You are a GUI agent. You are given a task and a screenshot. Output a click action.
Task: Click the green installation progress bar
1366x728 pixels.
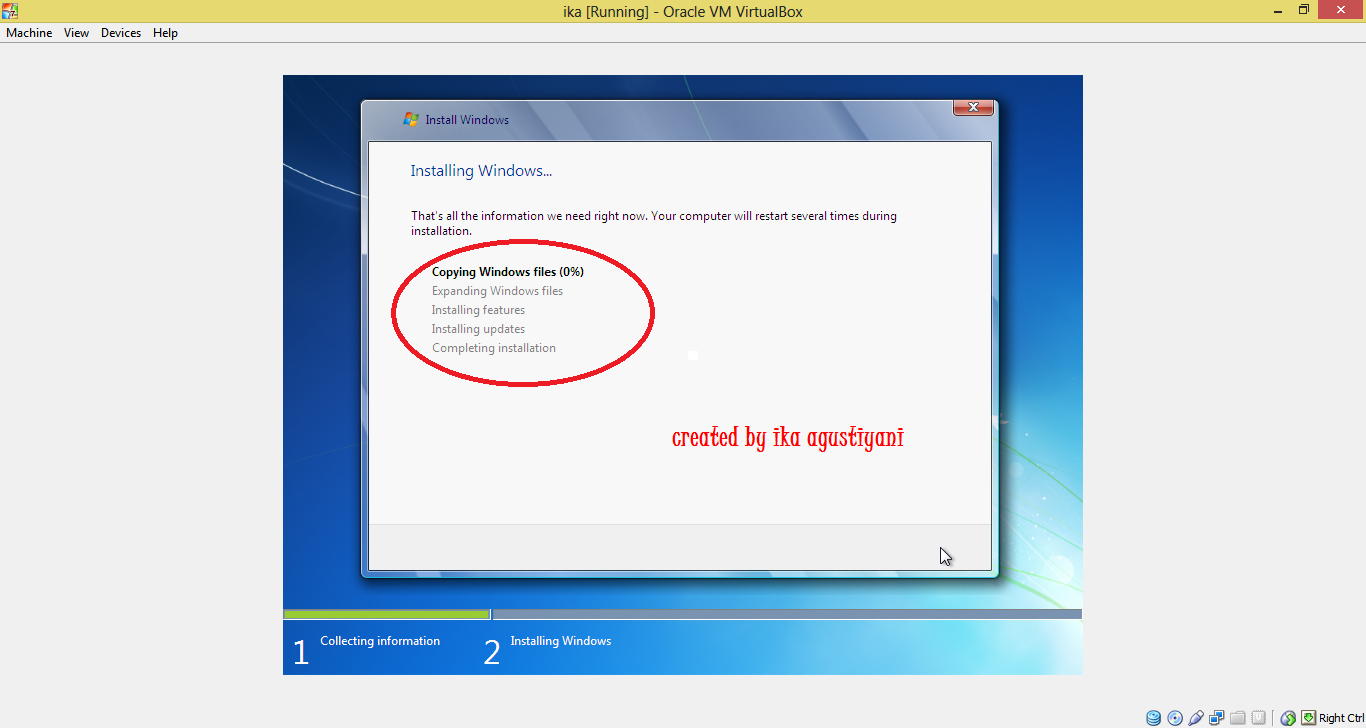[386, 613]
